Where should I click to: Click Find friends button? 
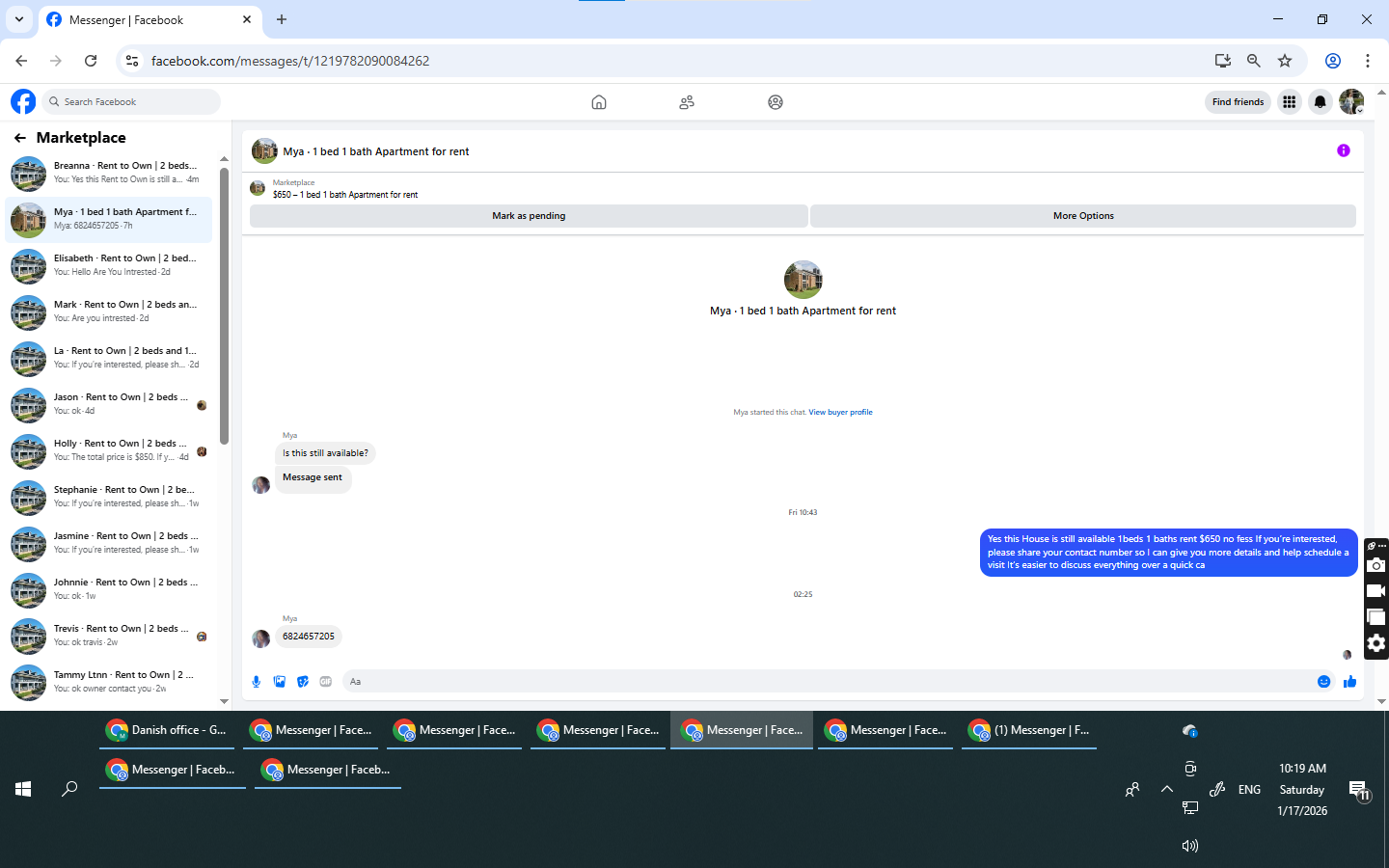click(1238, 101)
